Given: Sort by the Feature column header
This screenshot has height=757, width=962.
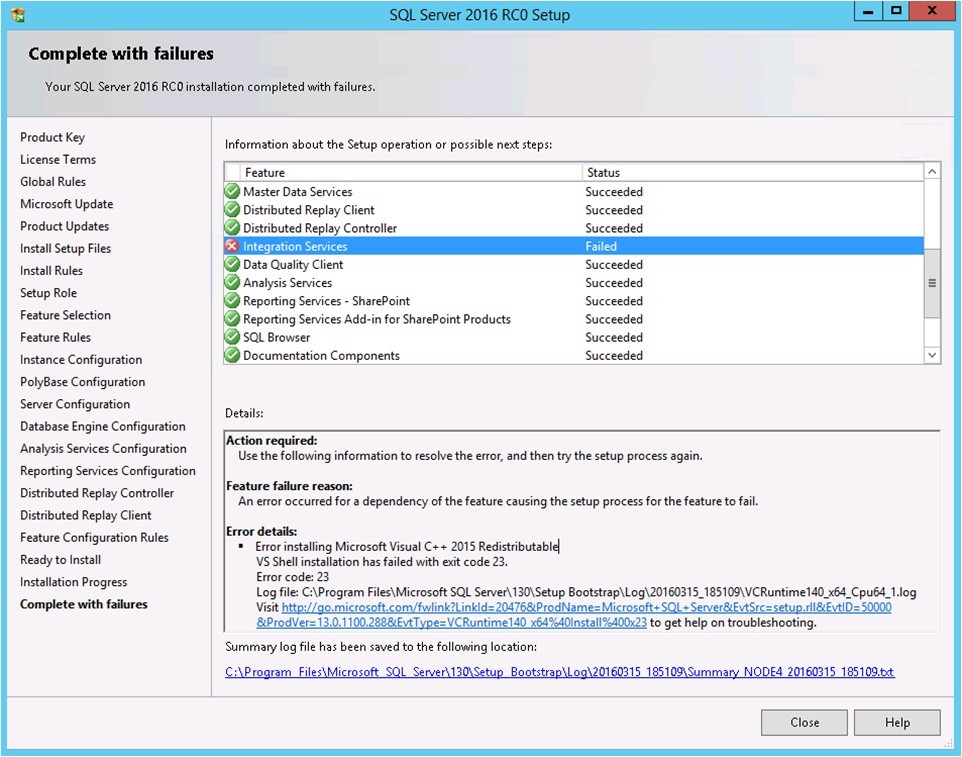Looking at the screenshot, I should (411, 172).
